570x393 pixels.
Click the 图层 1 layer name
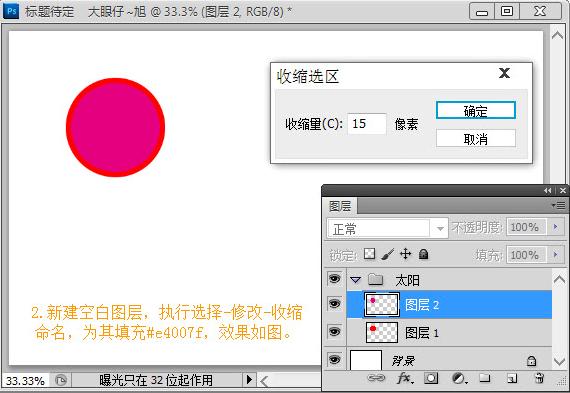(x=422, y=333)
